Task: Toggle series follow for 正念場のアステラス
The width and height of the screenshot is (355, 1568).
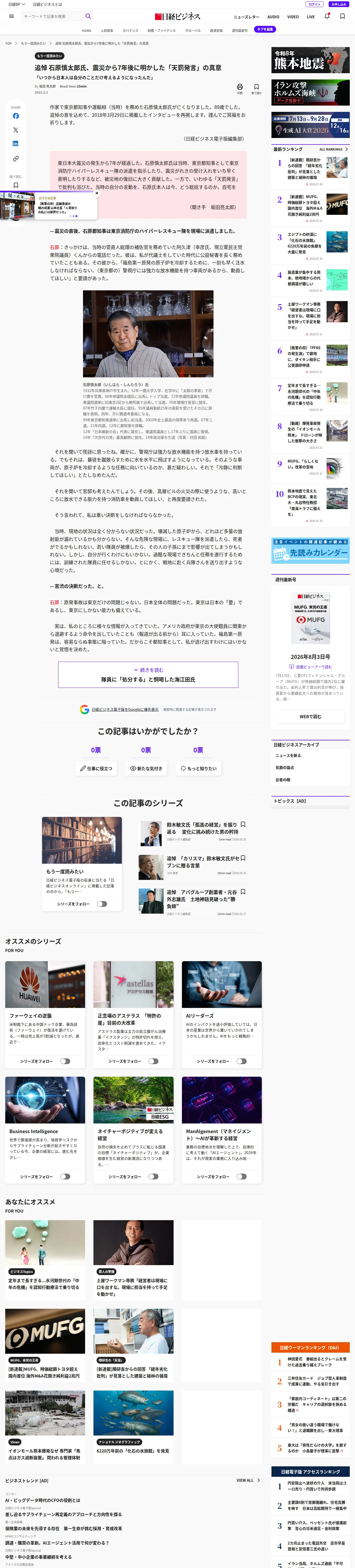Action: pyautogui.click(x=153, y=1061)
